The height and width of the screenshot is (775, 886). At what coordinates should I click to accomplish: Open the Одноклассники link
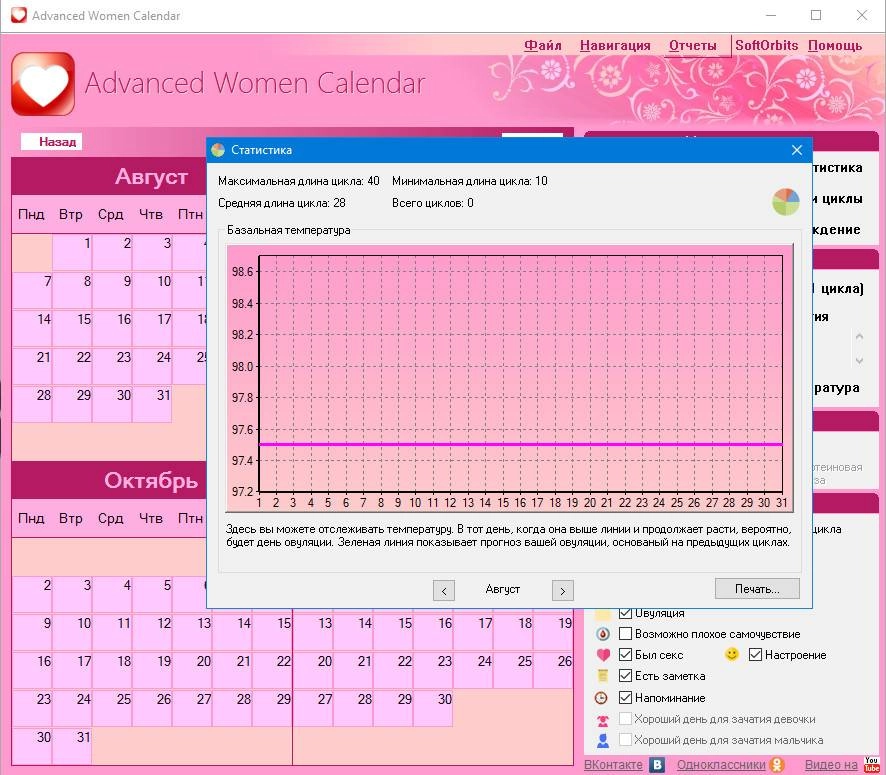coord(721,764)
